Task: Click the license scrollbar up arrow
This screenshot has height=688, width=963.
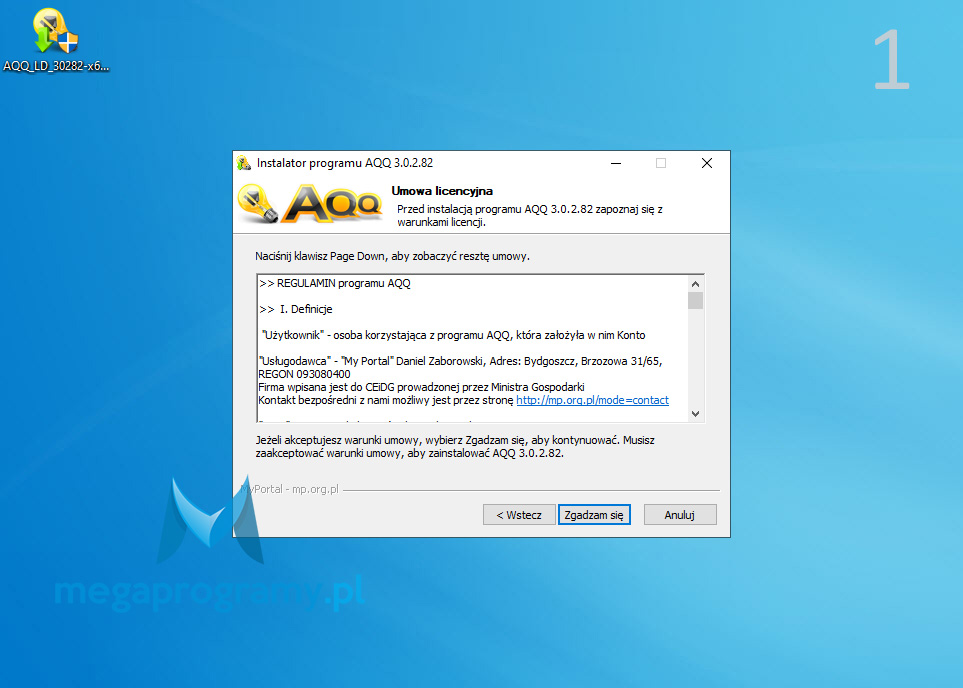Action: tap(695, 284)
